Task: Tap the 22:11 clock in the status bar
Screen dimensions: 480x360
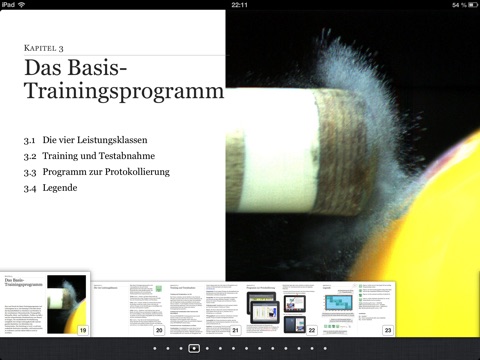Action: [239, 5]
